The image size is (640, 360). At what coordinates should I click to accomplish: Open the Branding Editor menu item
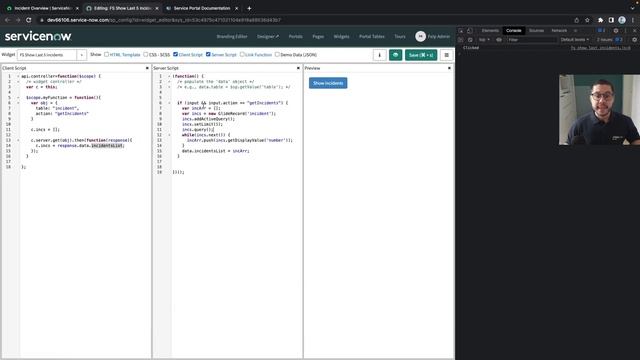[x=232, y=36]
